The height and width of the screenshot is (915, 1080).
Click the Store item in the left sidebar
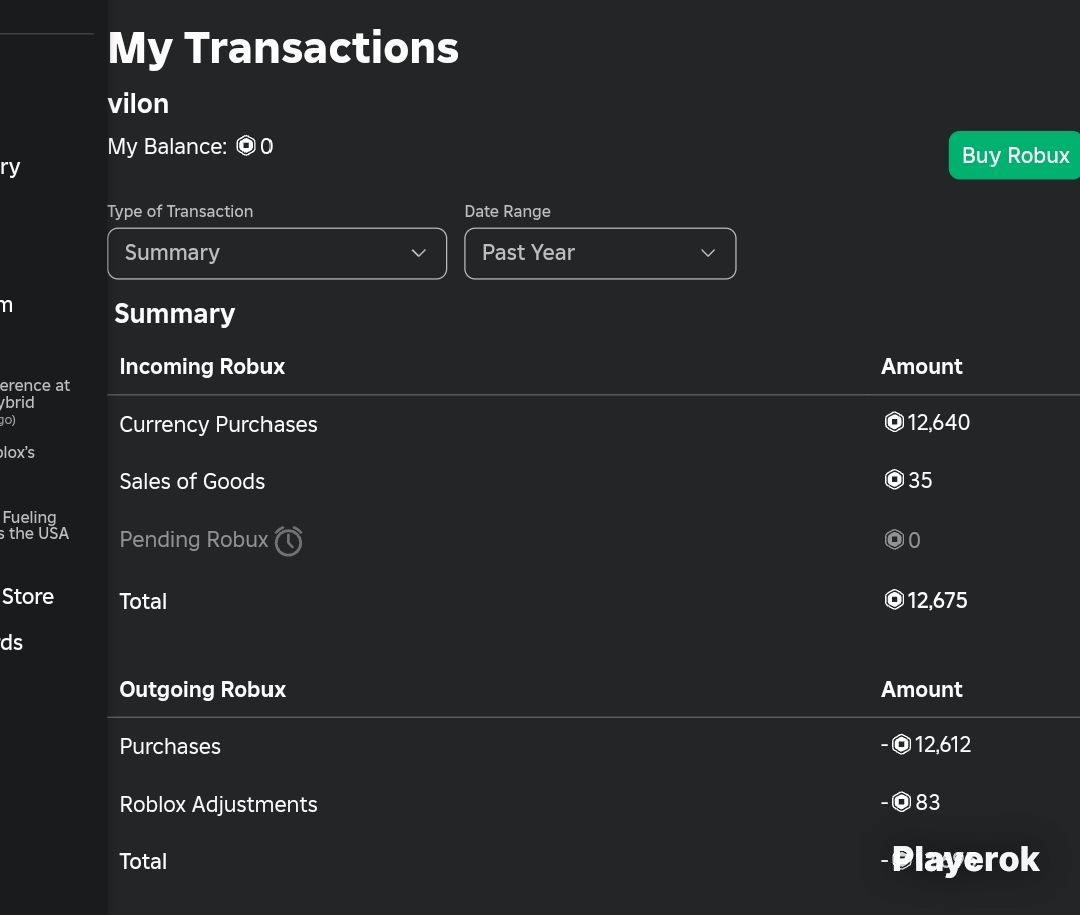pyautogui.click(x=27, y=596)
